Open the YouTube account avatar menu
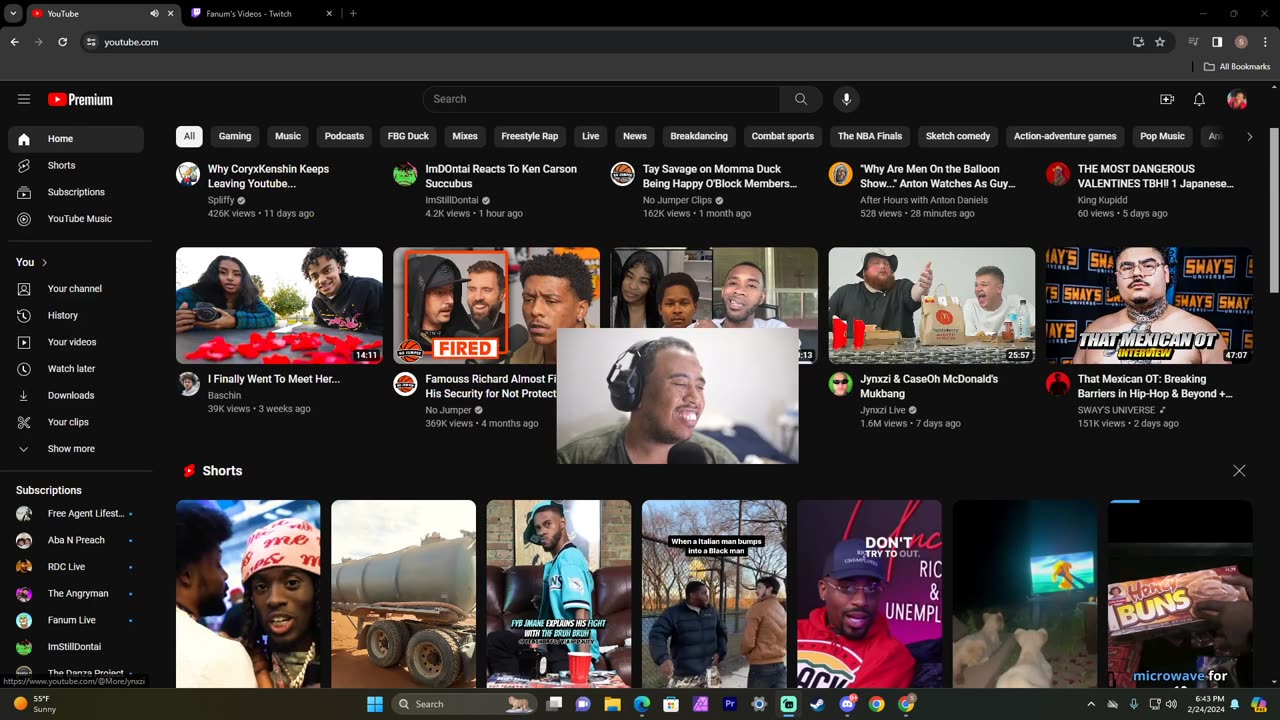The width and height of the screenshot is (1280, 720). pos(1237,99)
